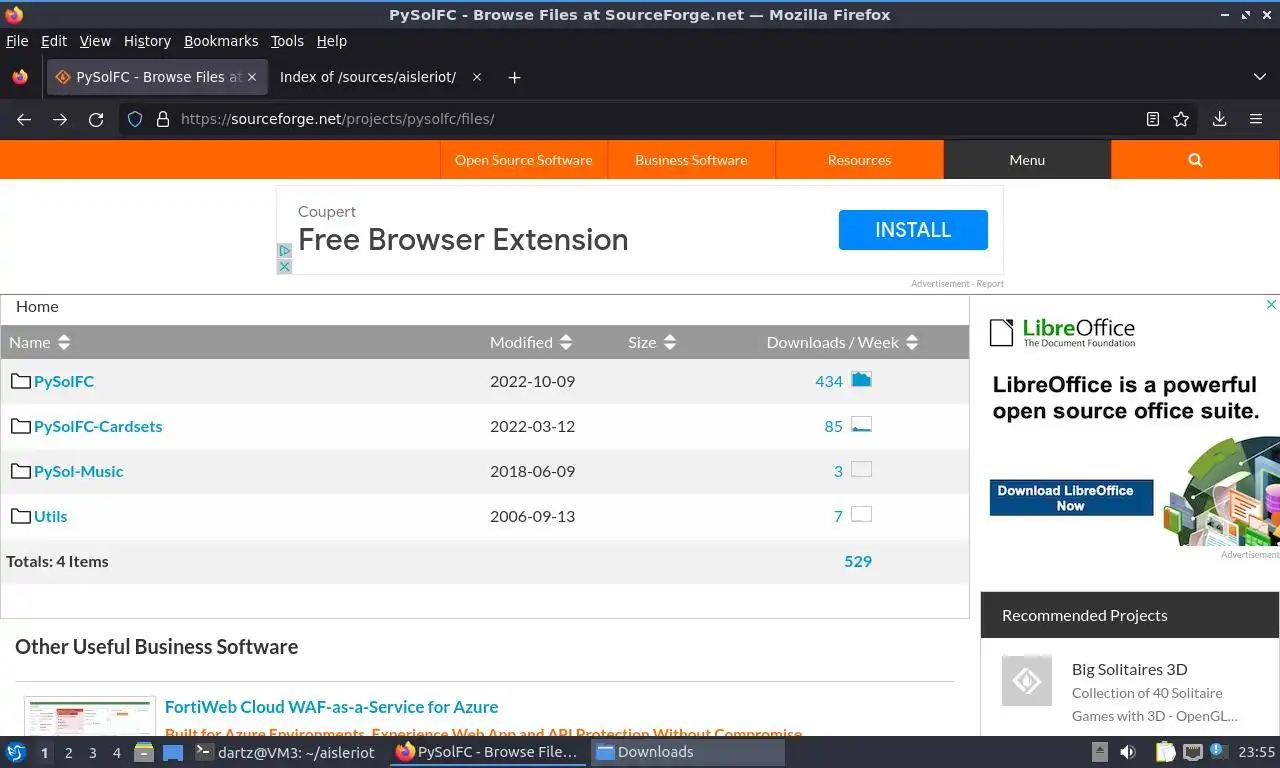Open the Help menu
The height and width of the screenshot is (768, 1280).
(x=332, y=41)
